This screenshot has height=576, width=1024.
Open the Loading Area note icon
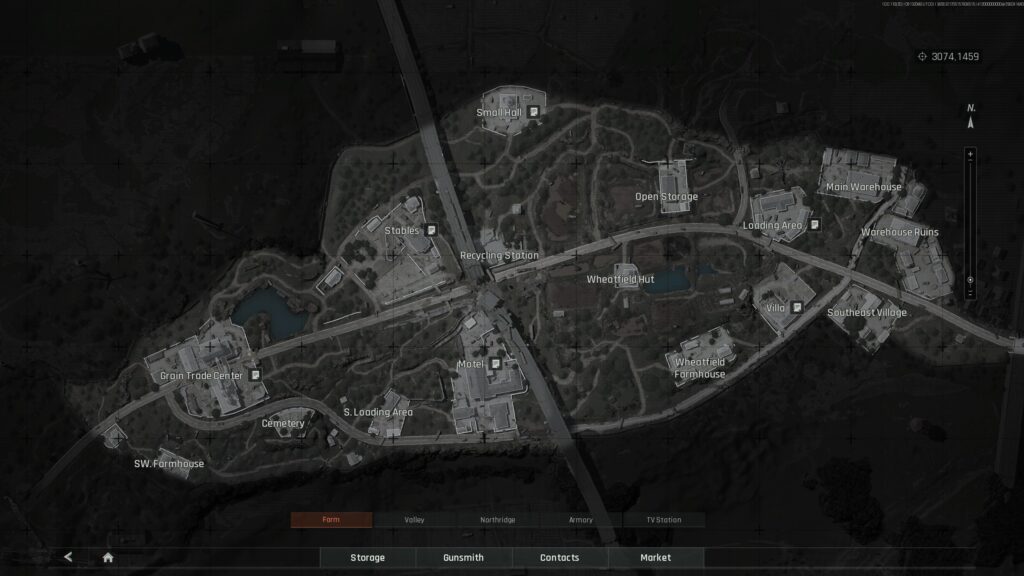click(x=816, y=225)
